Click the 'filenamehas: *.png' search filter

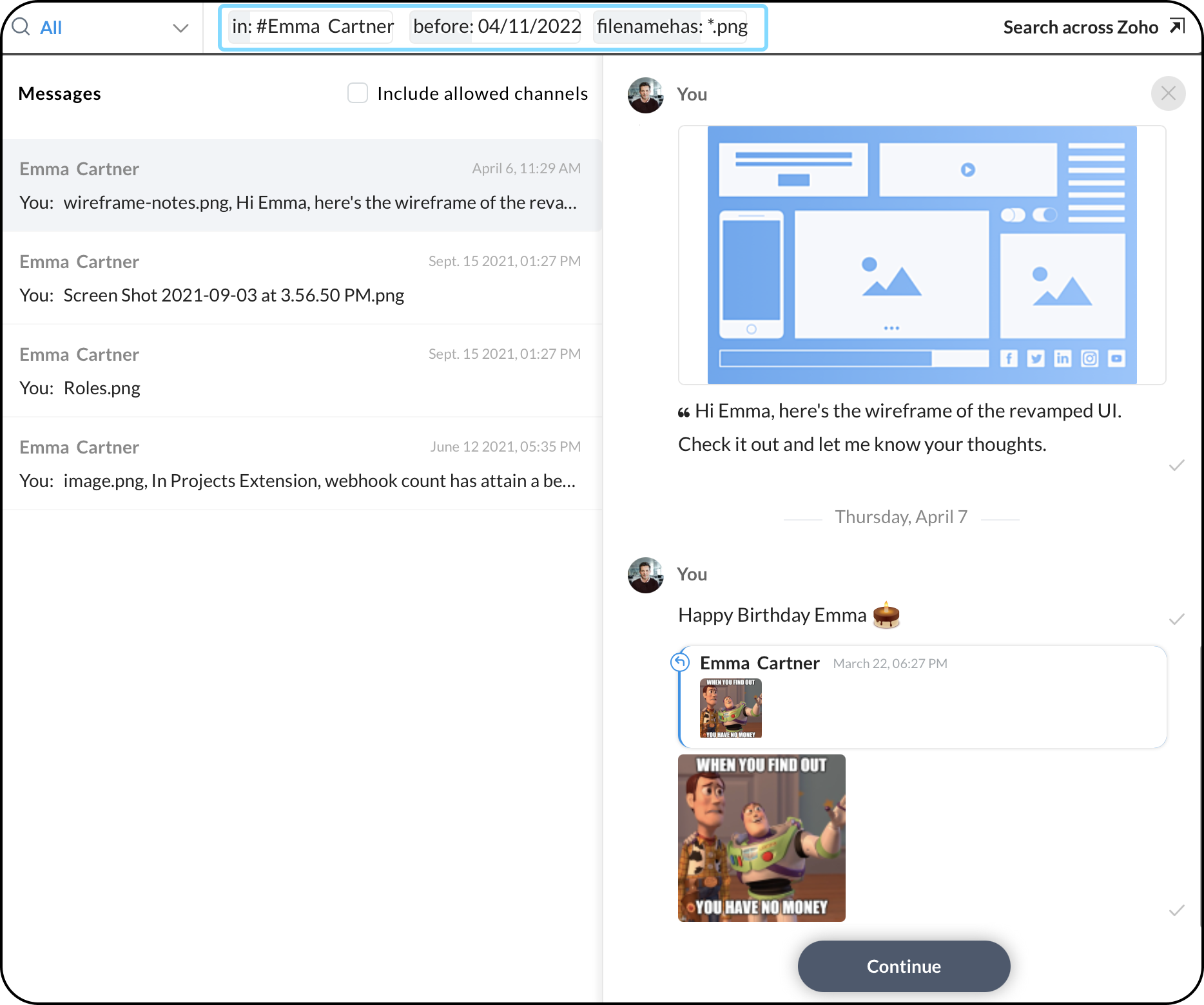672,26
